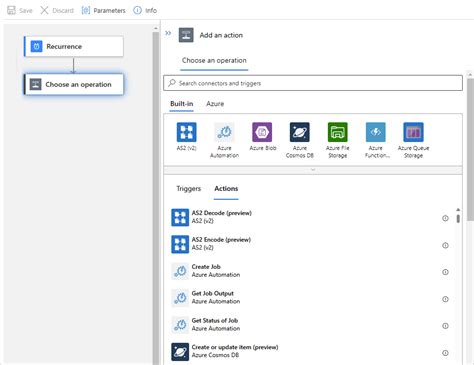The height and width of the screenshot is (365, 474).
Task: Click the designer canvas vertical scrollbar
Action: pos(156,197)
